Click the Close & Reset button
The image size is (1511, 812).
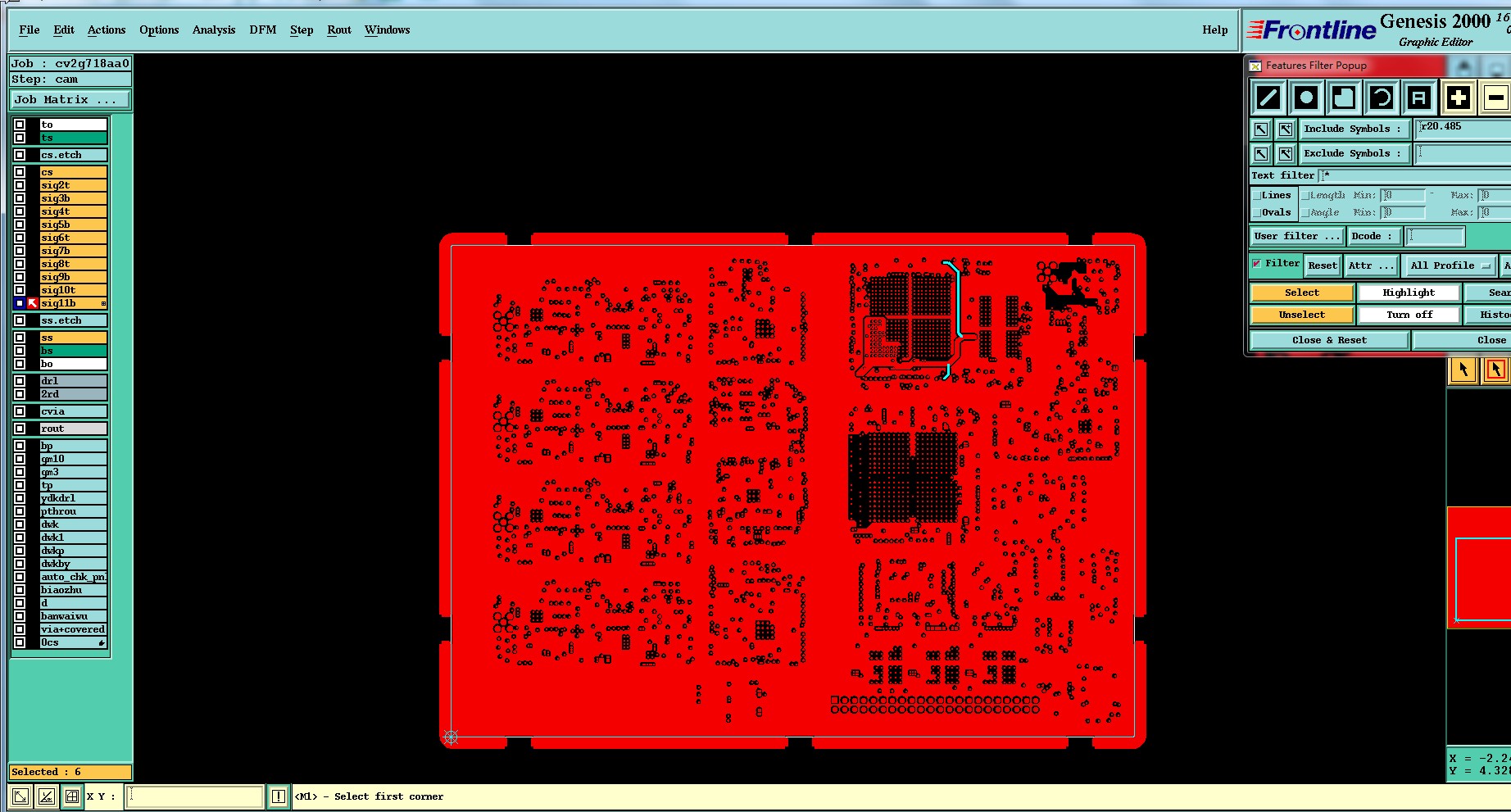(x=1329, y=340)
